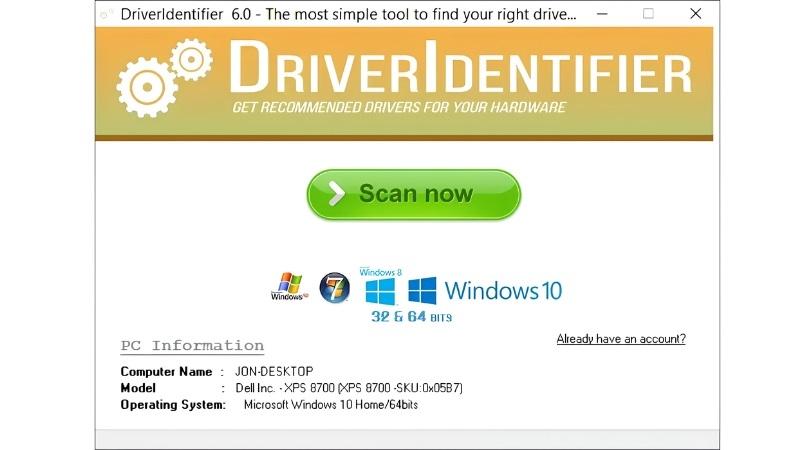Viewport: 800px width, 450px height.
Task: Click the DriverIdentifier banner title
Action: point(460,67)
